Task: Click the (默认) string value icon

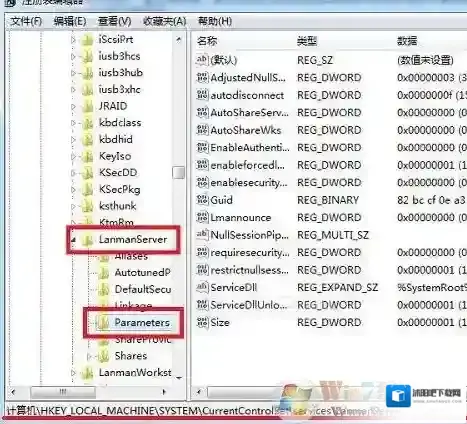Action: pyautogui.click(x=202, y=60)
